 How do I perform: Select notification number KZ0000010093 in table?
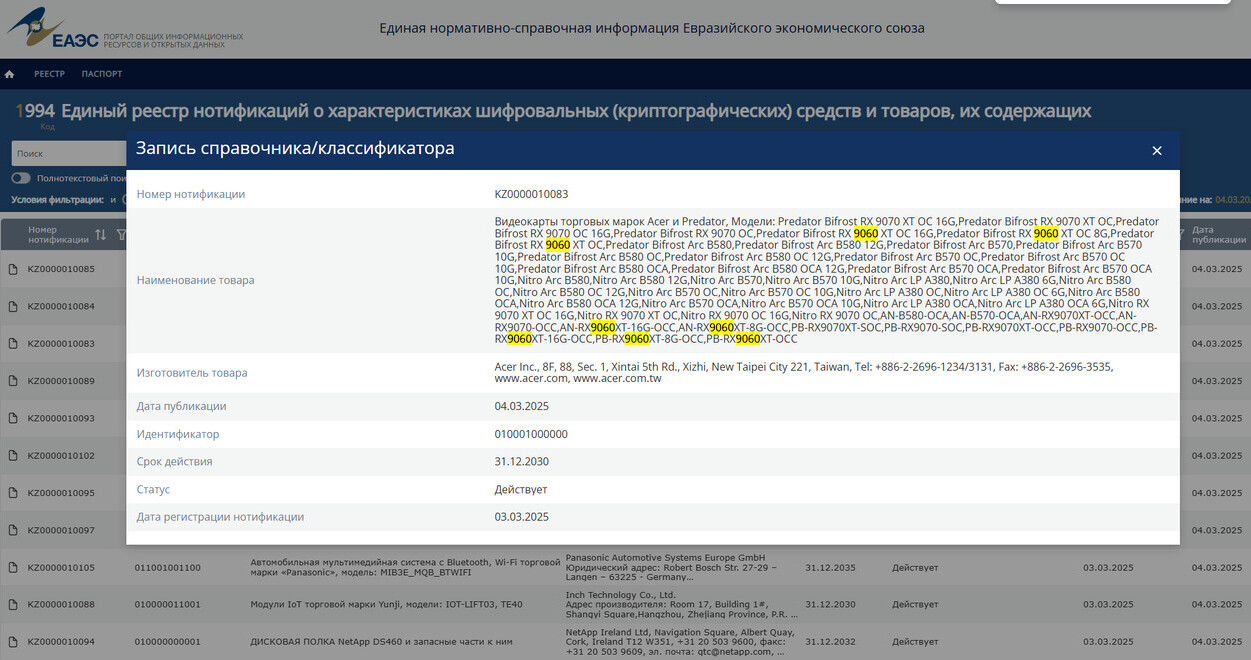pyautogui.click(x=61, y=418)
